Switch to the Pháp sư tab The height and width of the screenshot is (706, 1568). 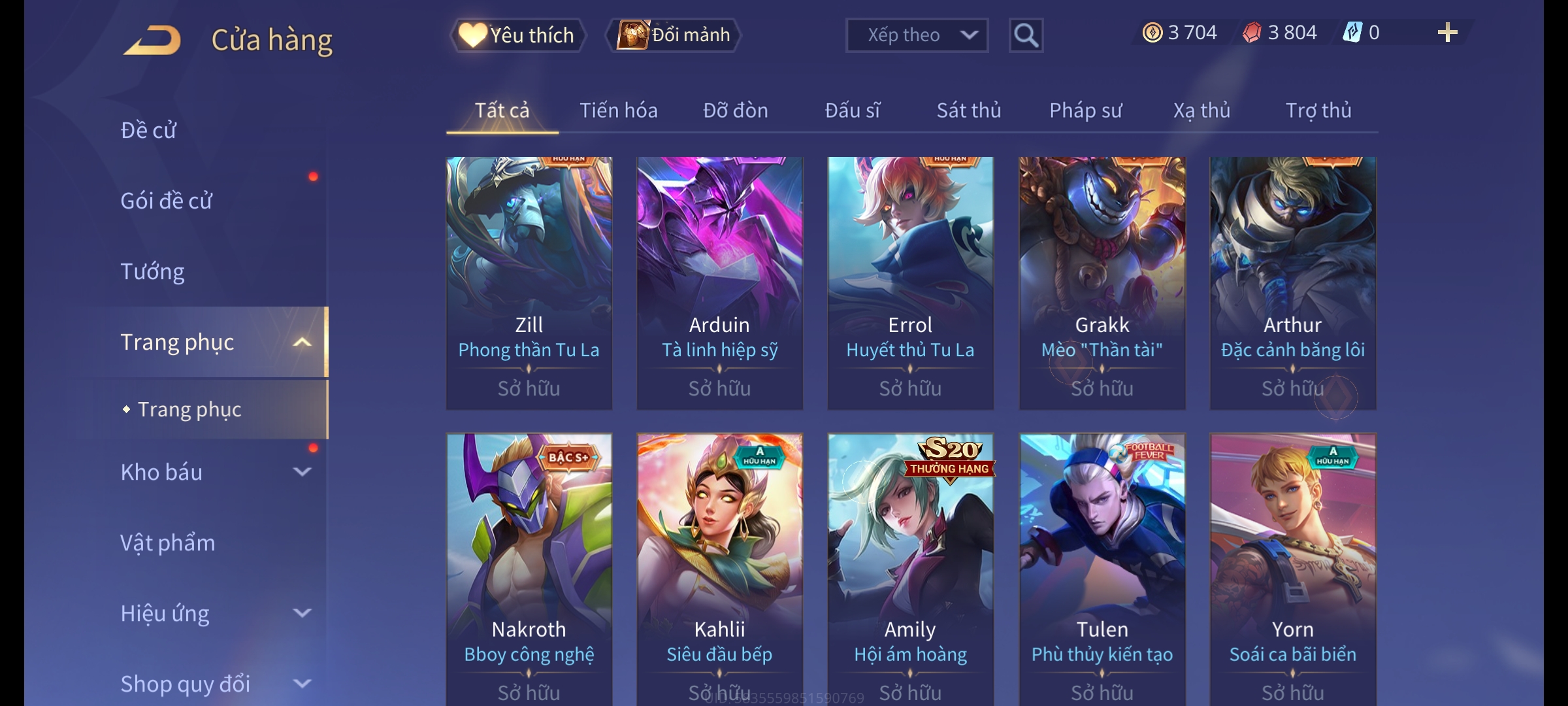tap(1085, 110)
